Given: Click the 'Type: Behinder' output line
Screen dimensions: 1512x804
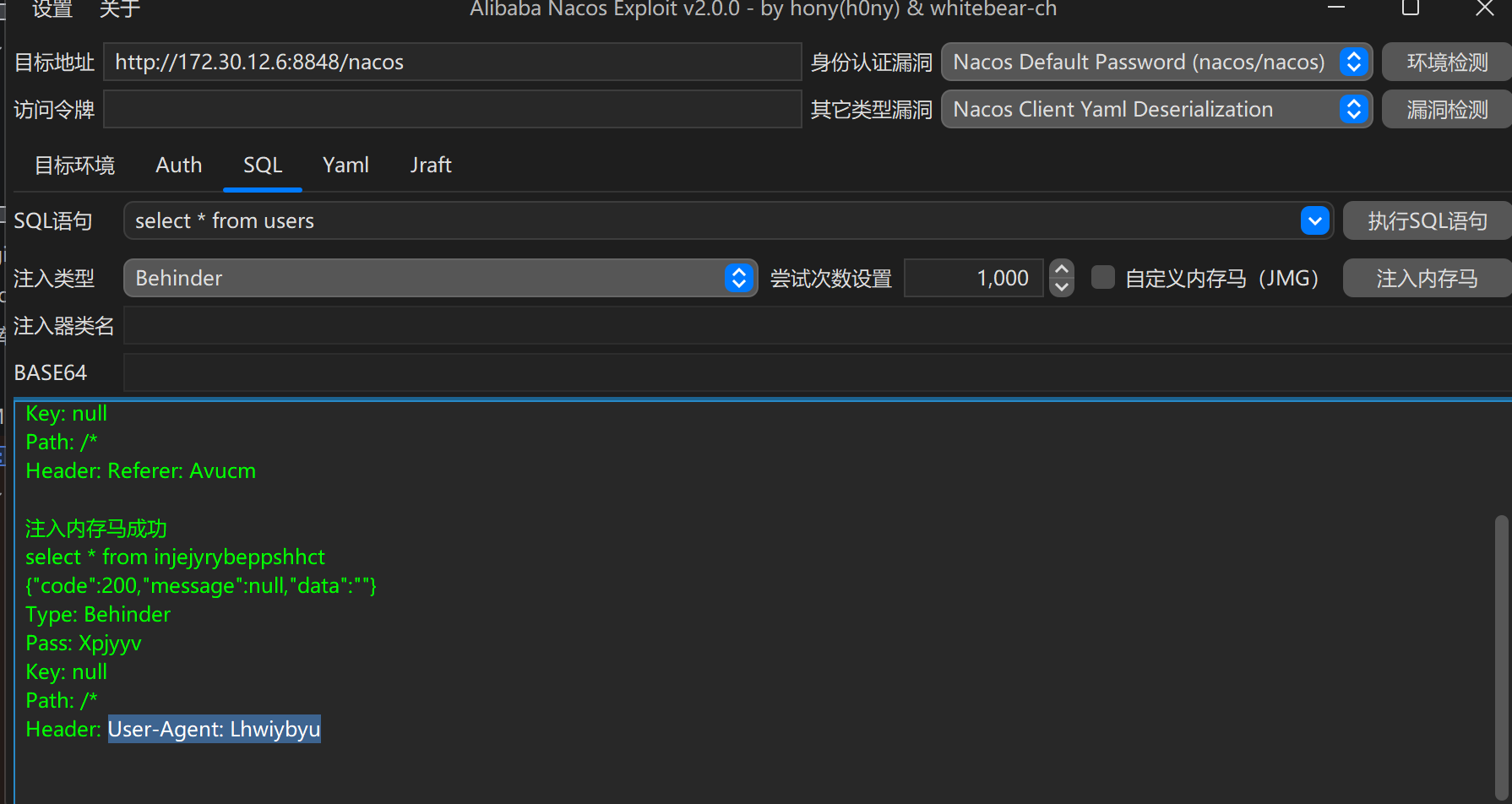Looking at the screenshot, I should pyautogui.click(x=98, y=615).
